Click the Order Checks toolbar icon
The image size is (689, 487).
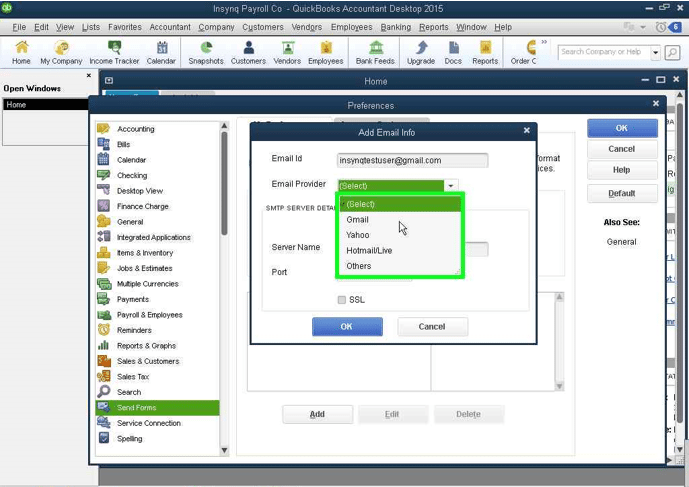(524, 52)
